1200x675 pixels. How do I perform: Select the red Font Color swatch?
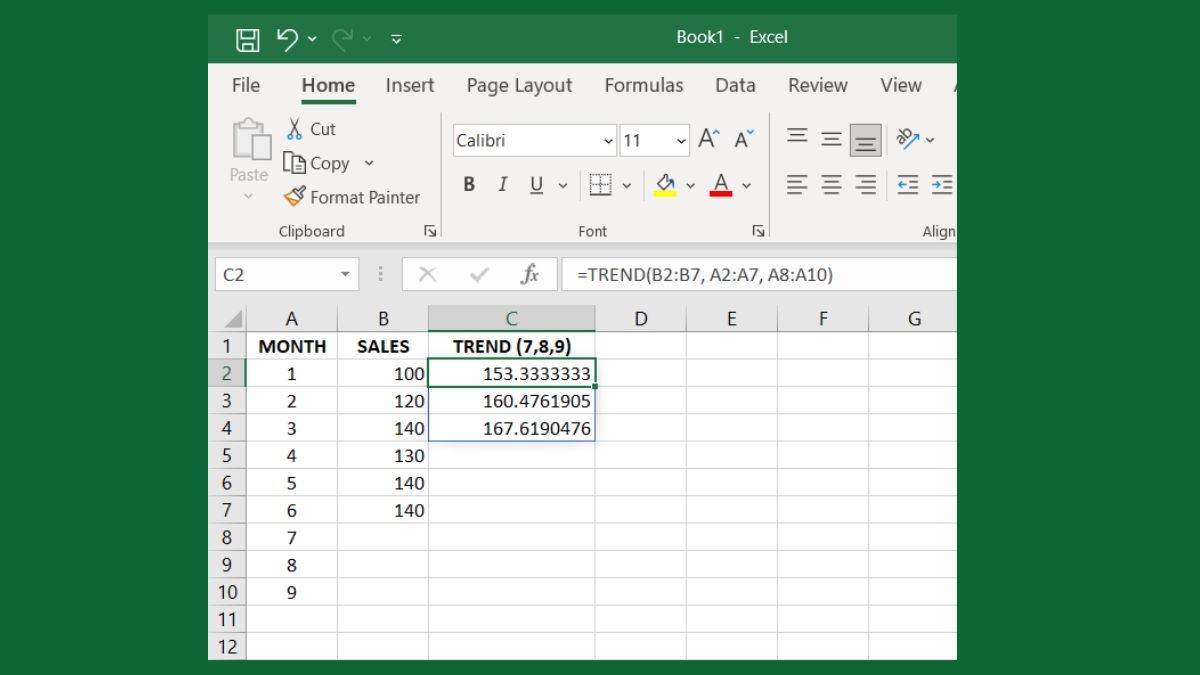coord(720,192)
